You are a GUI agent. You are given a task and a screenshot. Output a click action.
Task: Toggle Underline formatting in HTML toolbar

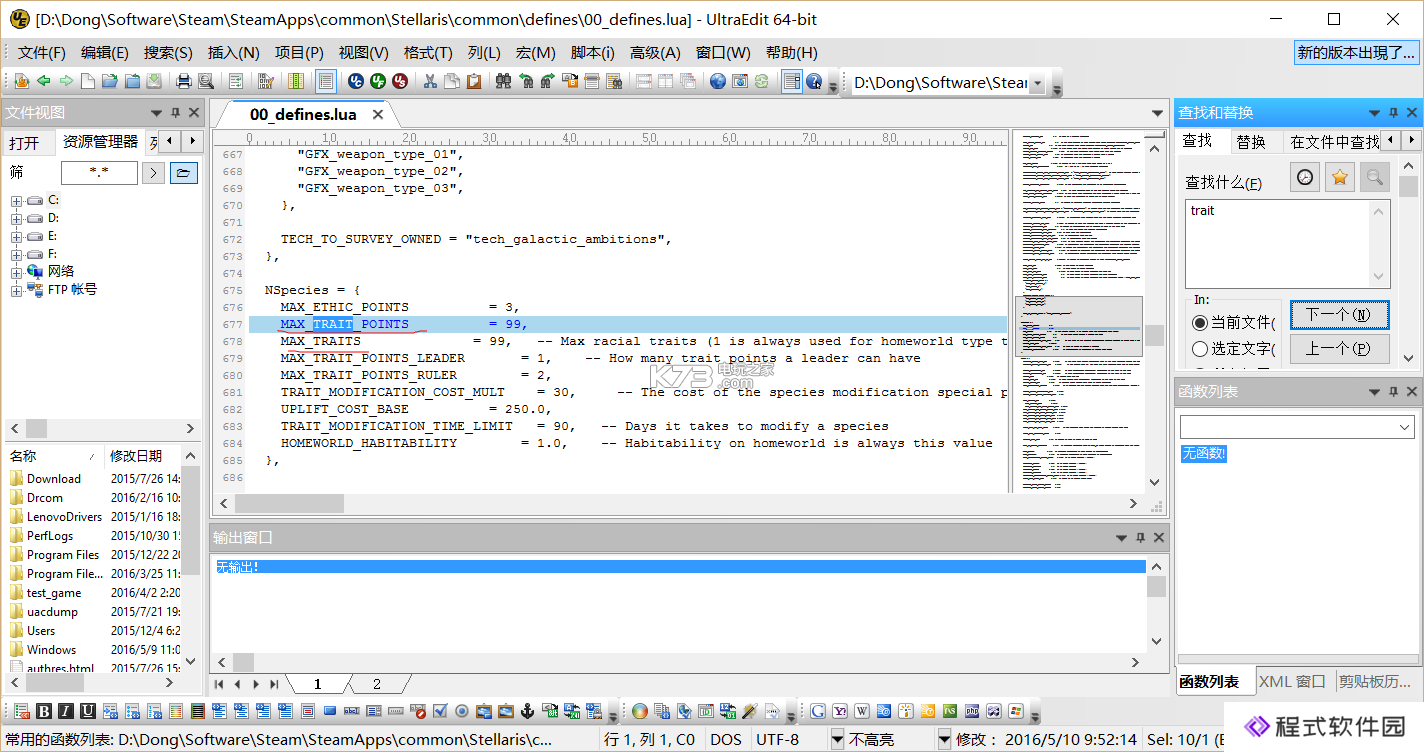click(88, 711)
